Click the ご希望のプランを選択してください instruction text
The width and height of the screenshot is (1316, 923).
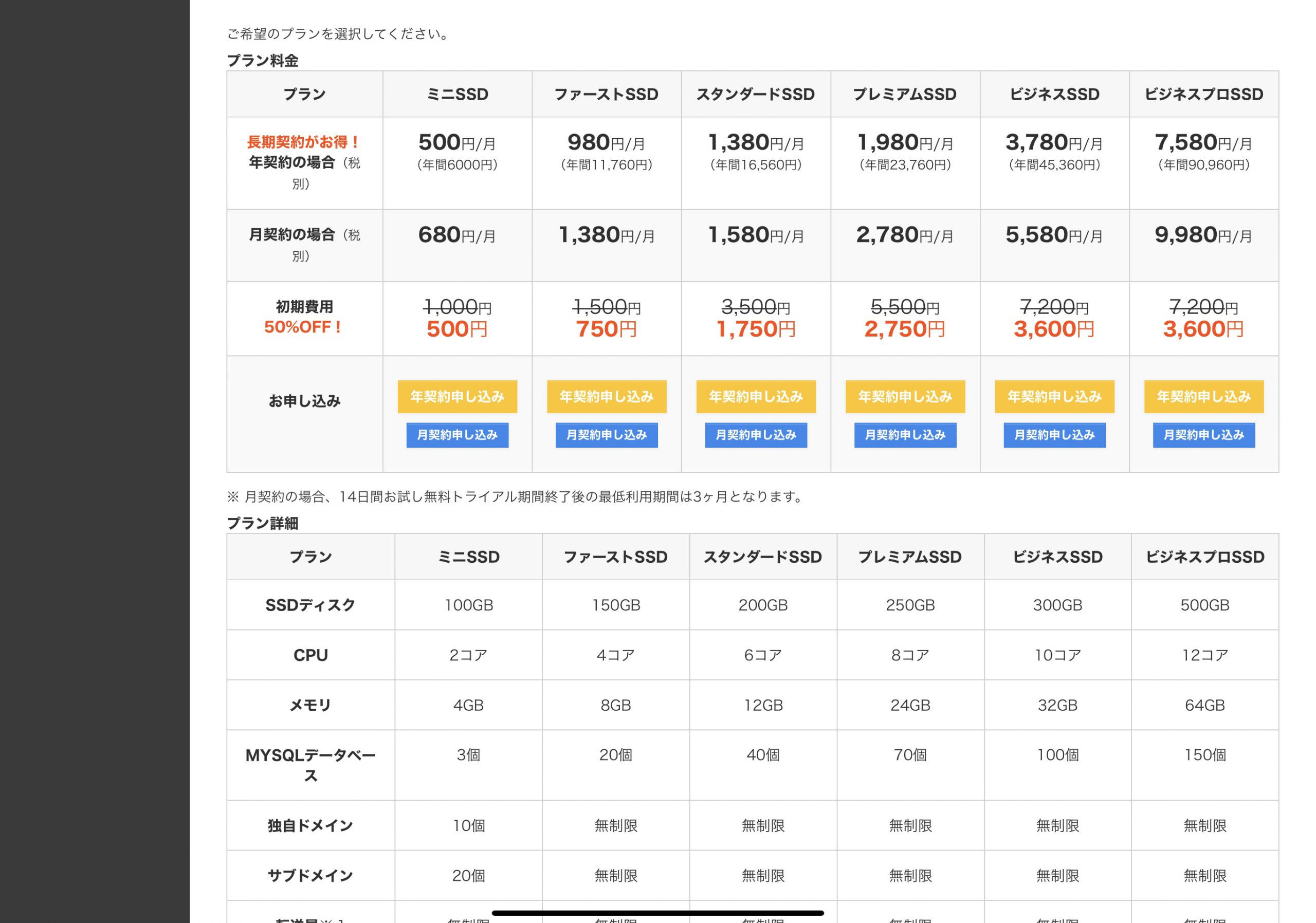(338, 34)
